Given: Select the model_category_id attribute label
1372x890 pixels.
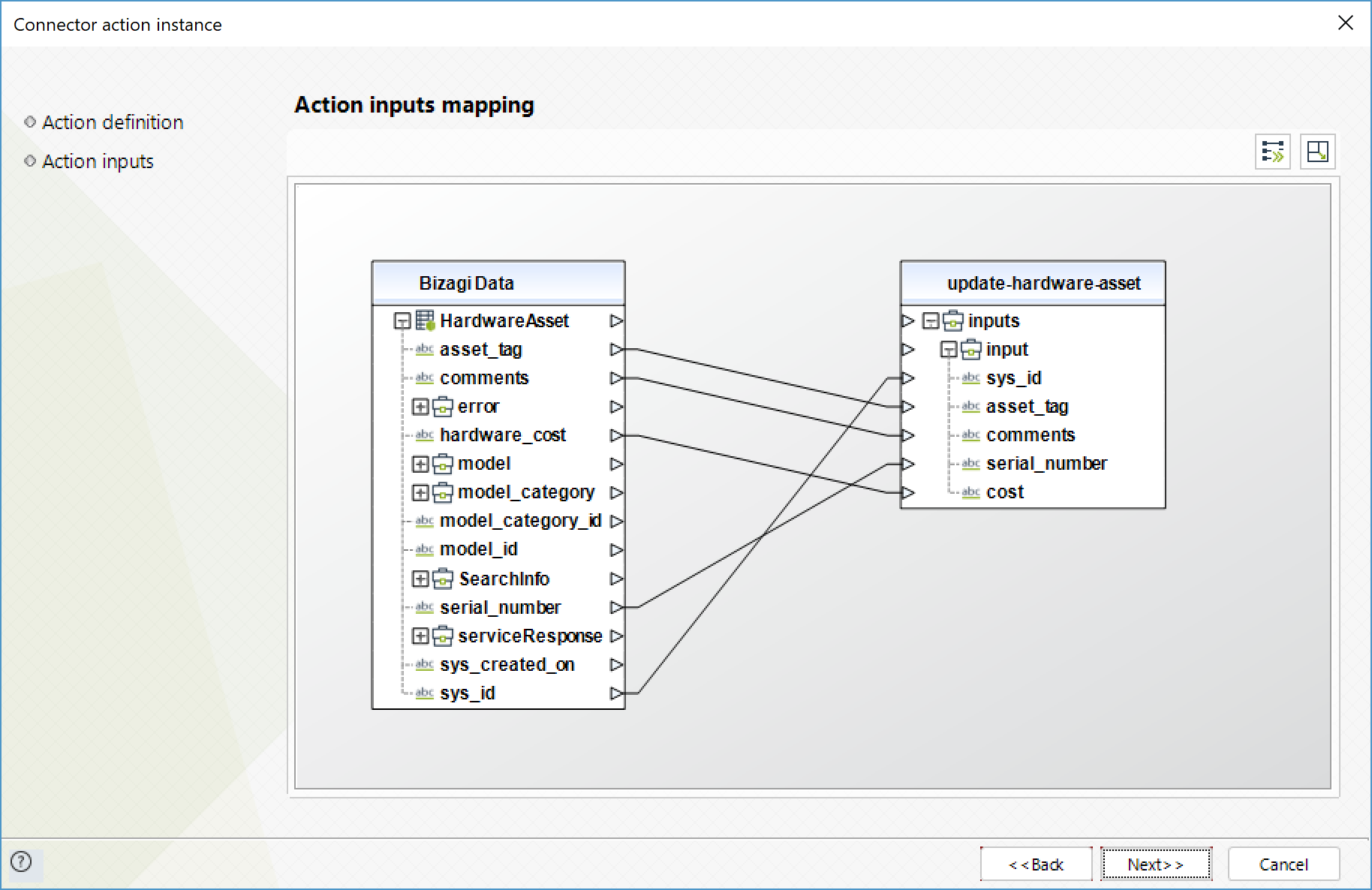Looking at the screenshot, I should pyautogui.click(x=520, y=521).
